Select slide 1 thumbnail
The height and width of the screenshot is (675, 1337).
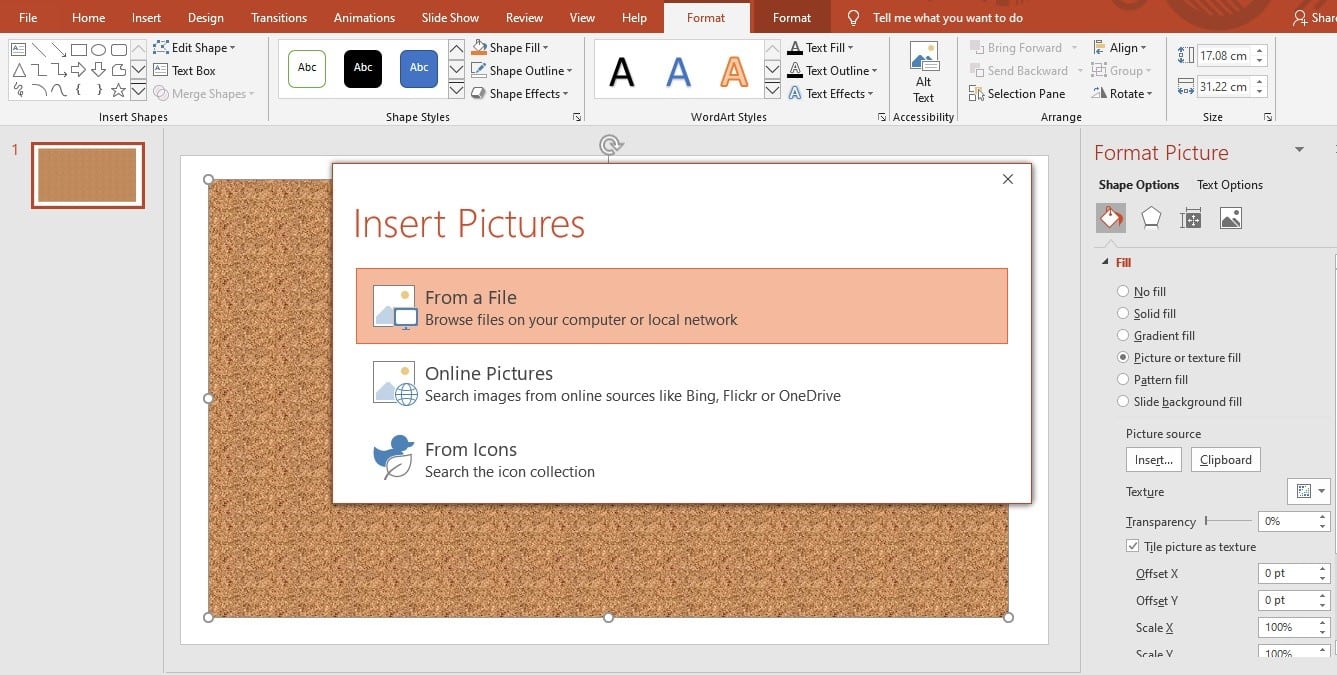pyautogui.click(x=88, y=175)
